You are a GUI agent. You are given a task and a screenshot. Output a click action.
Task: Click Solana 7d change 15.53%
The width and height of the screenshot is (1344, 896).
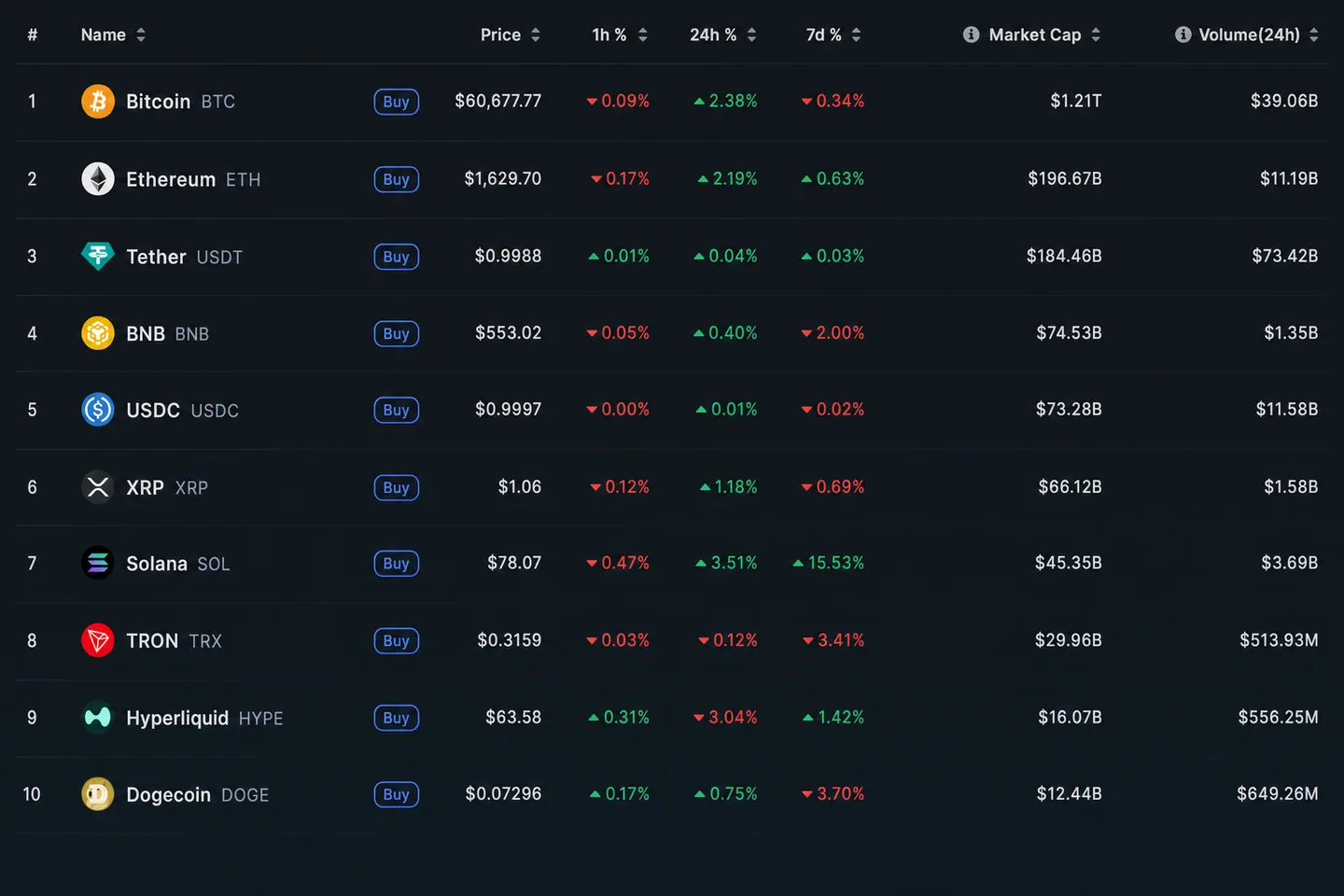click(828, 563)
